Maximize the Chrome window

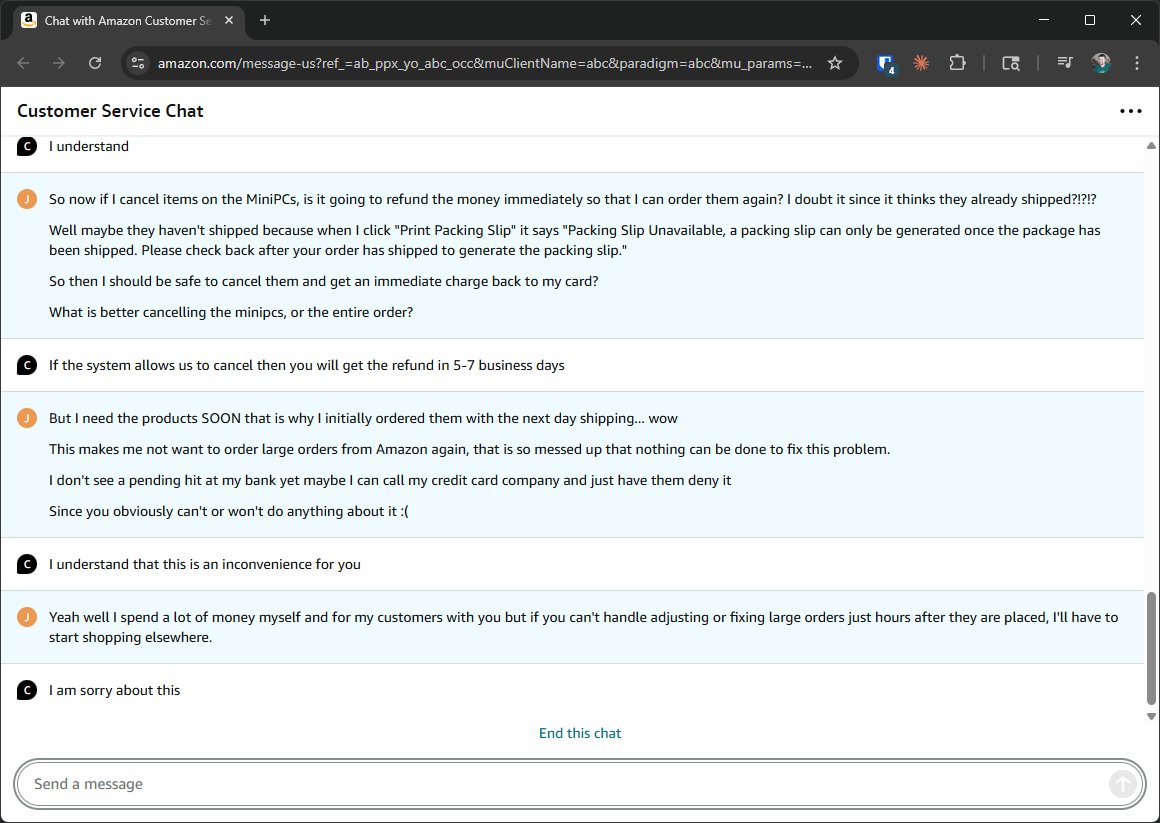coord(1090,20)
